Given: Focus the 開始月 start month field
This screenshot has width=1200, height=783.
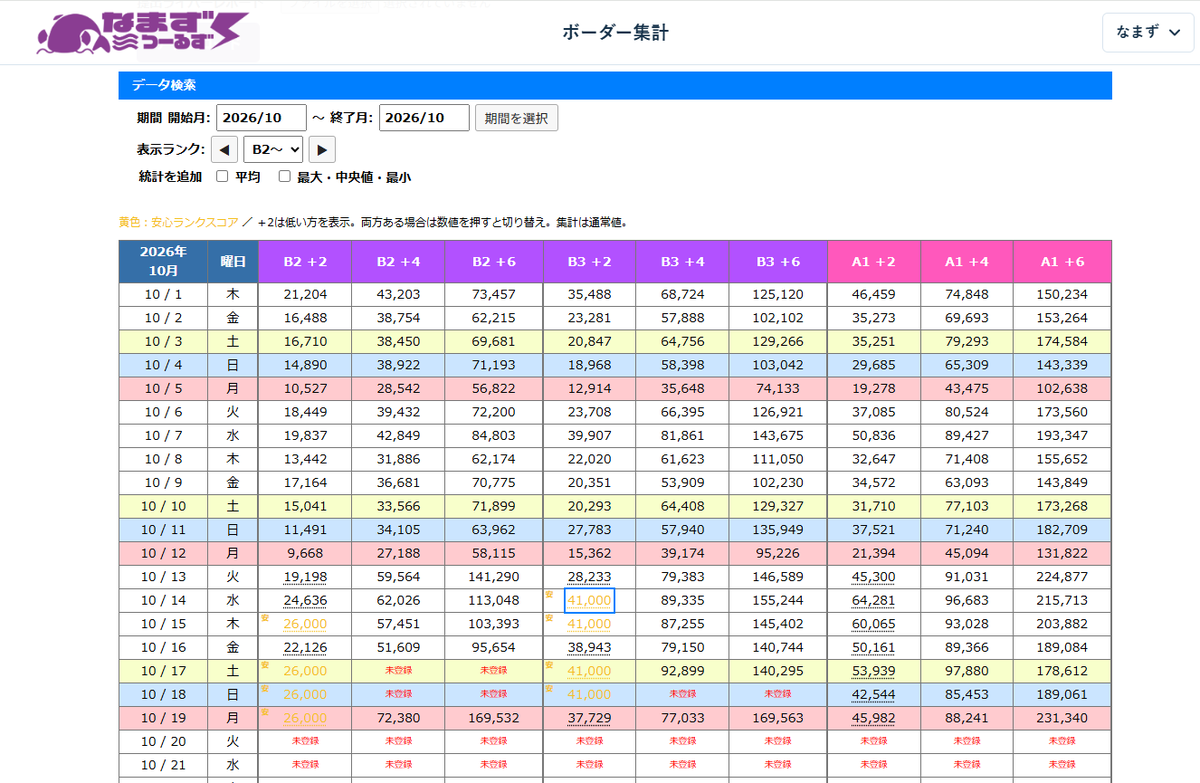Looking at the screenshot, I should point(261,117).
